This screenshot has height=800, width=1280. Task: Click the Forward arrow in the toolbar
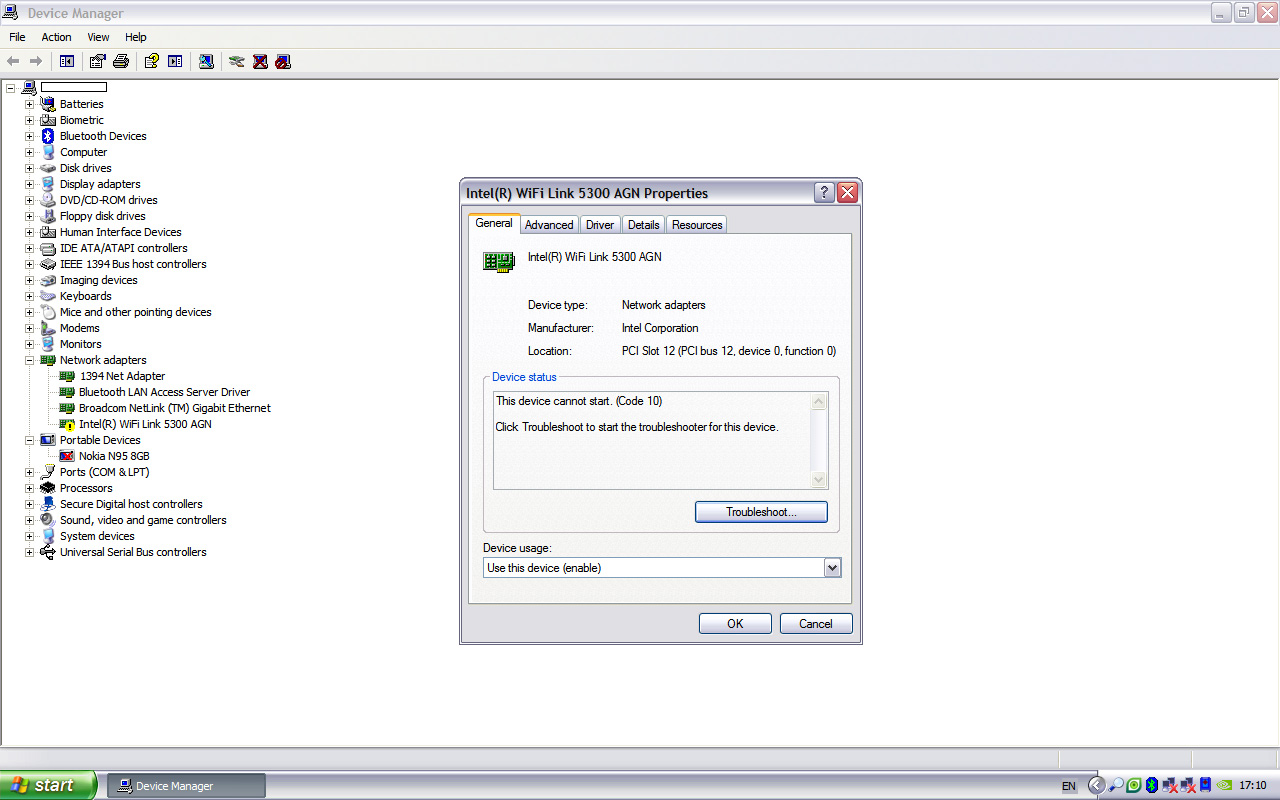pos(36,62)
